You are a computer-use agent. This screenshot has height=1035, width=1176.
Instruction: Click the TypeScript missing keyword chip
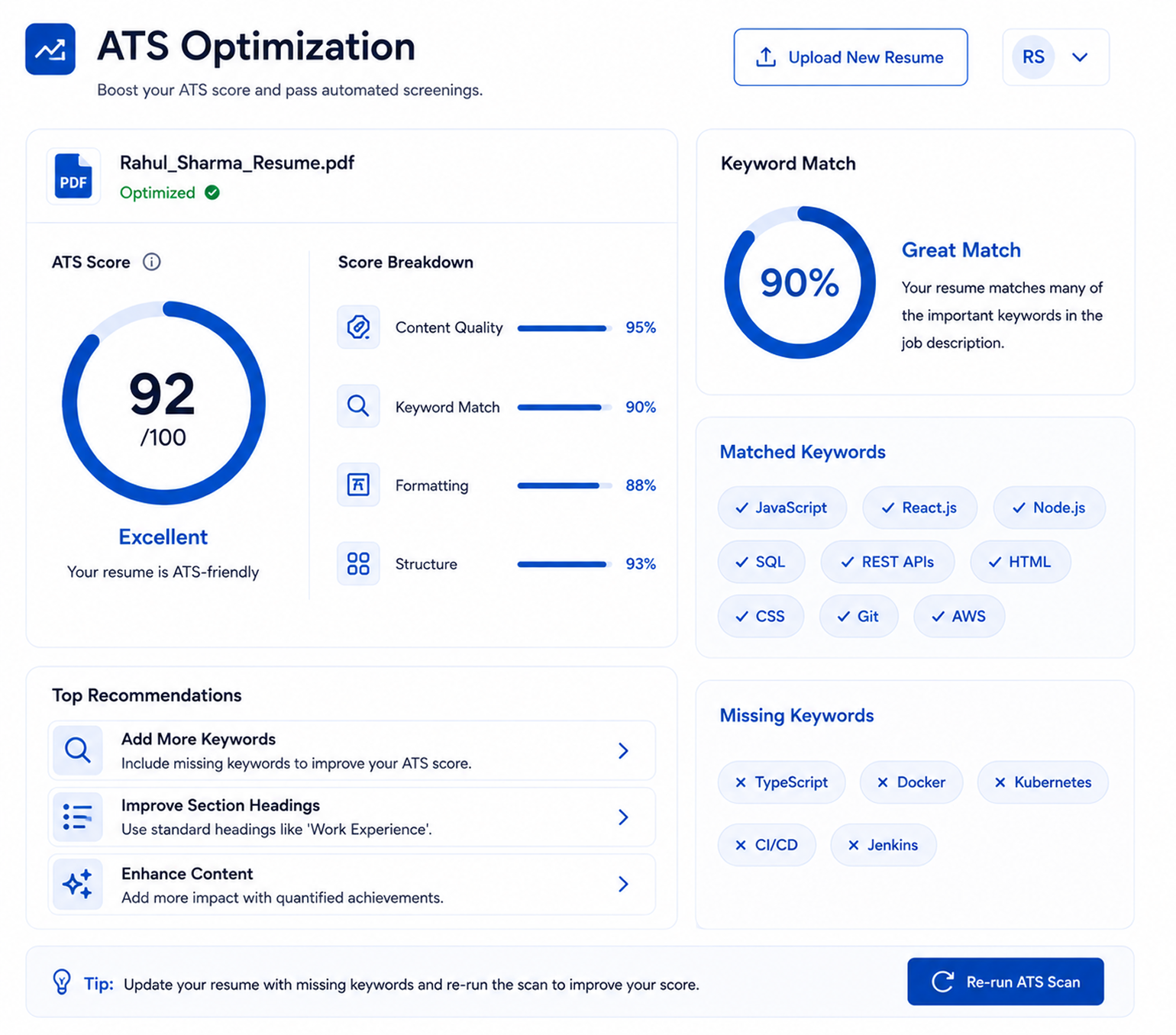pyautogui.click(x=781, y=782)
